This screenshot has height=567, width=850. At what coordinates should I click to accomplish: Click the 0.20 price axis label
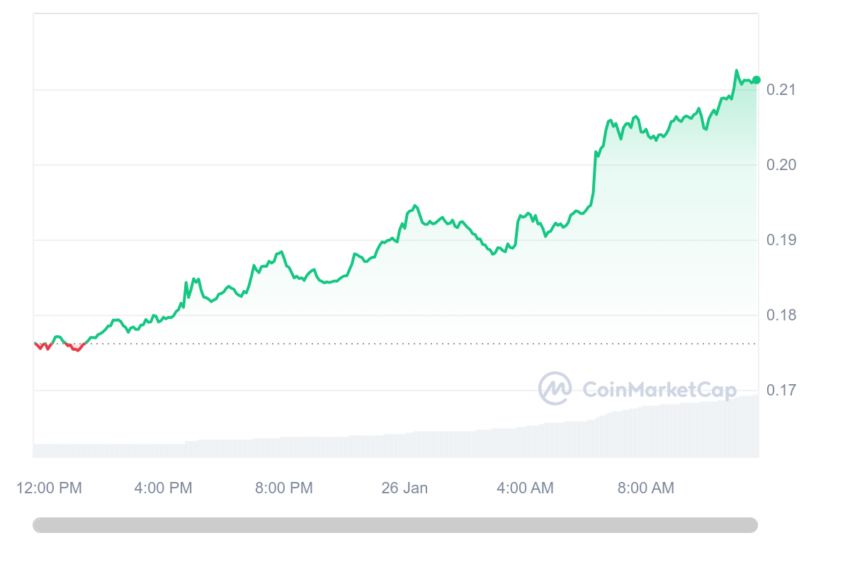pyautogui.click(x=781, y=165)
